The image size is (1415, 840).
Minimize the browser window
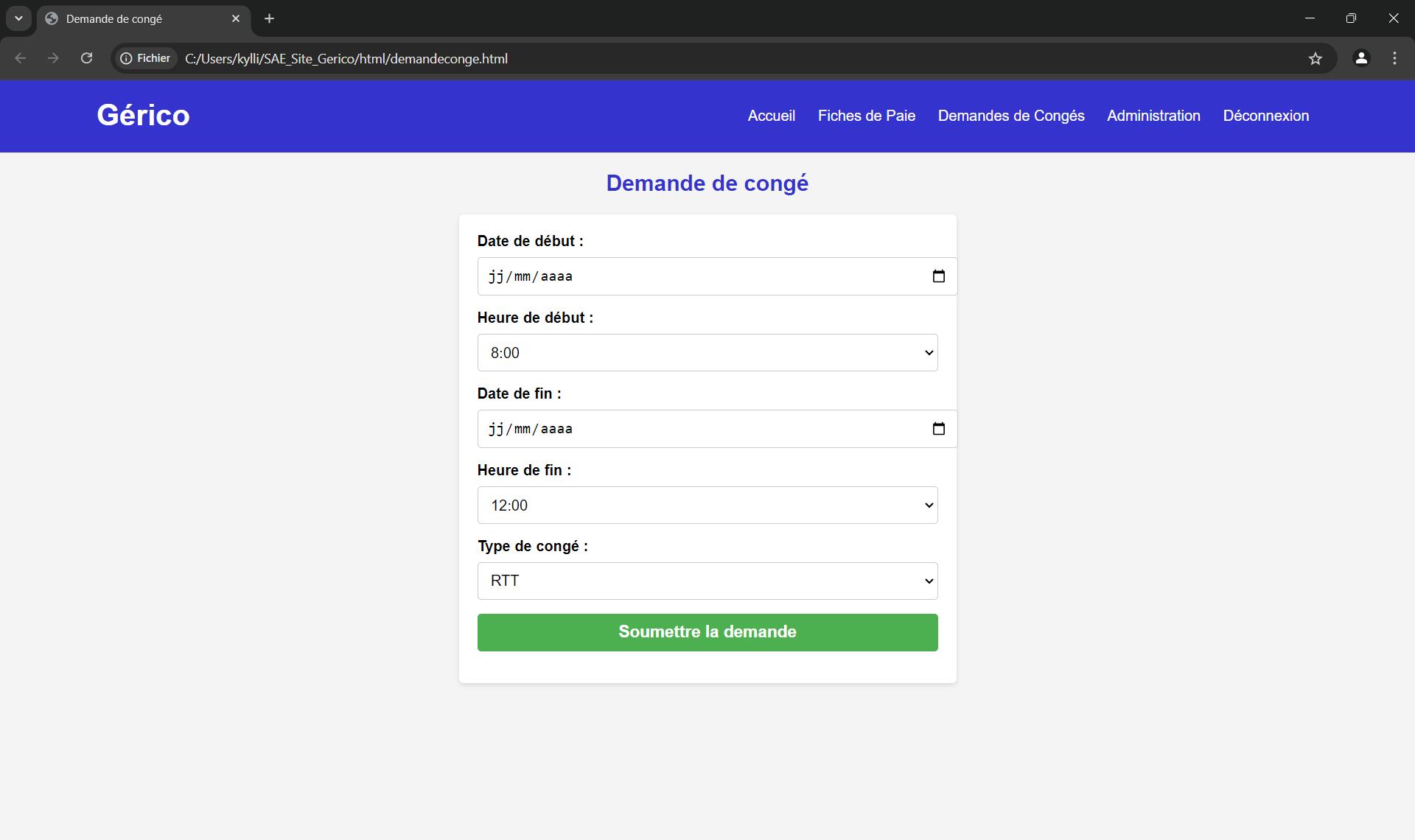click(1310, 18)
